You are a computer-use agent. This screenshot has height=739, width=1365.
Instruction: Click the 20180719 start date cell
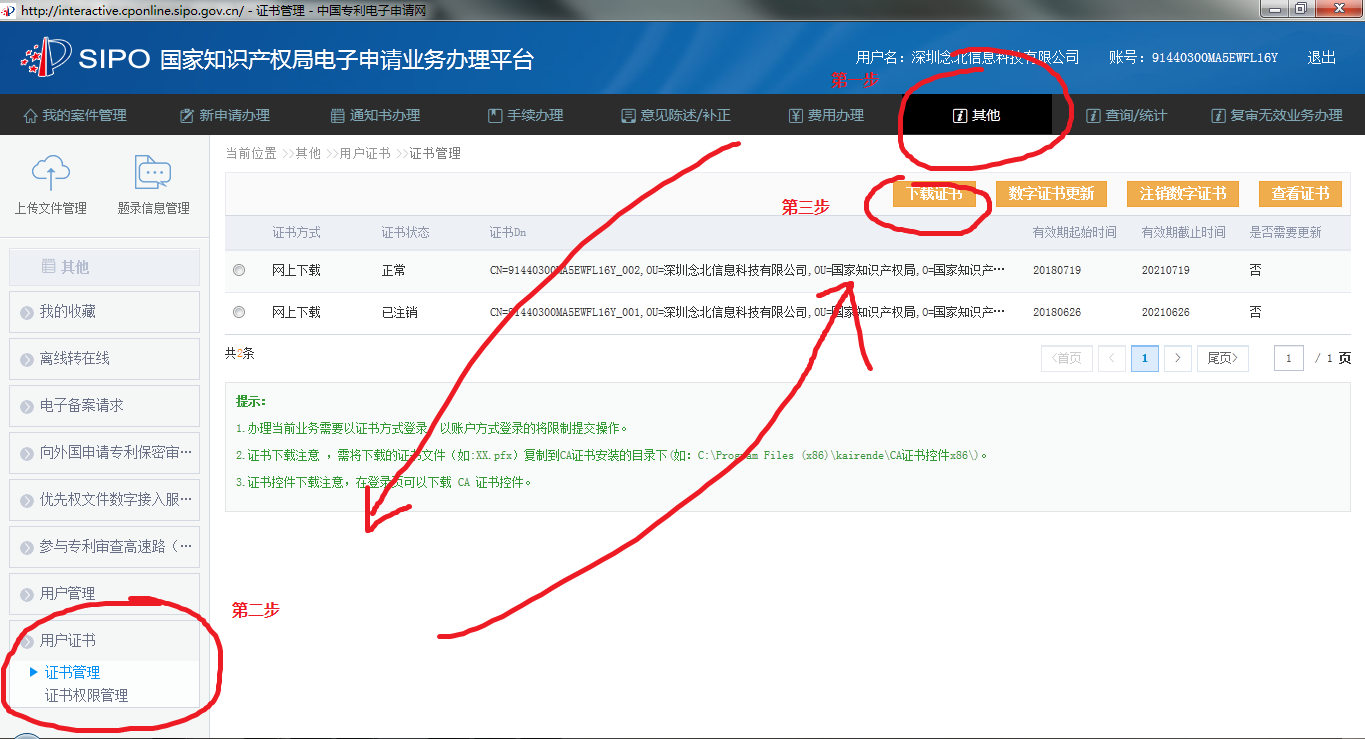(1057, 271)
